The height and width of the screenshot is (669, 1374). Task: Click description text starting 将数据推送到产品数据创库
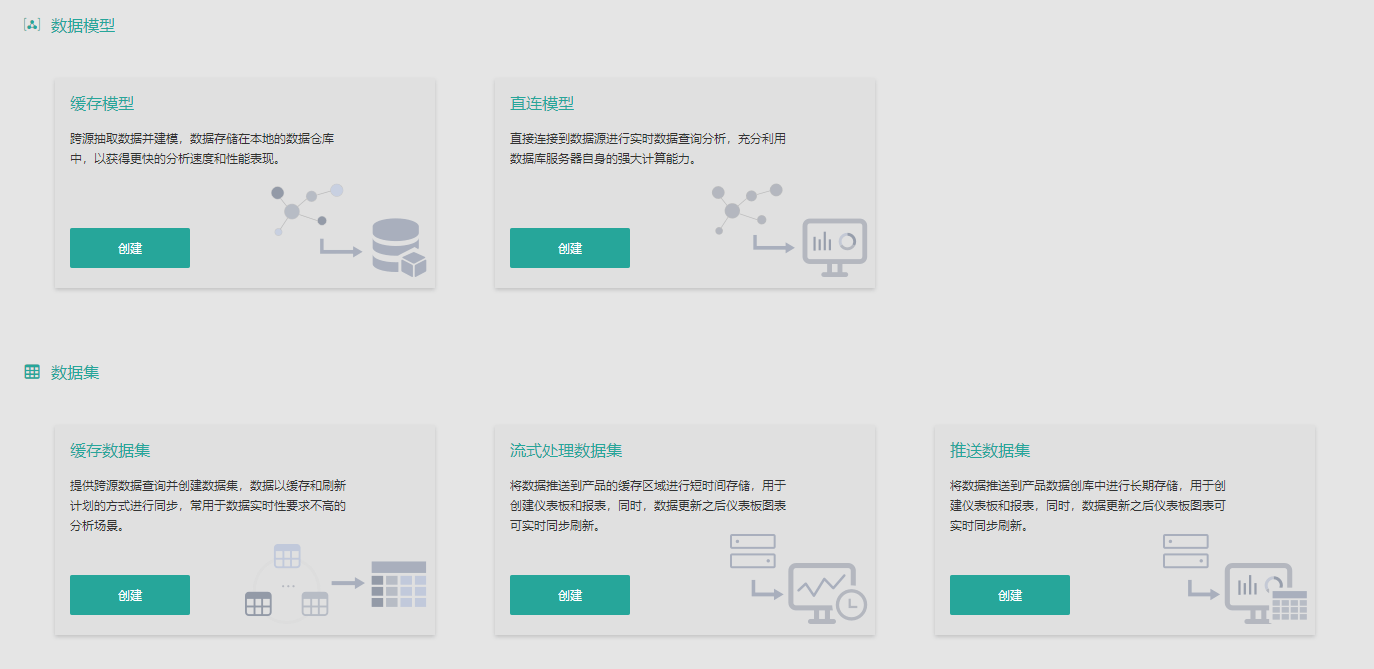coord(1088,506)
